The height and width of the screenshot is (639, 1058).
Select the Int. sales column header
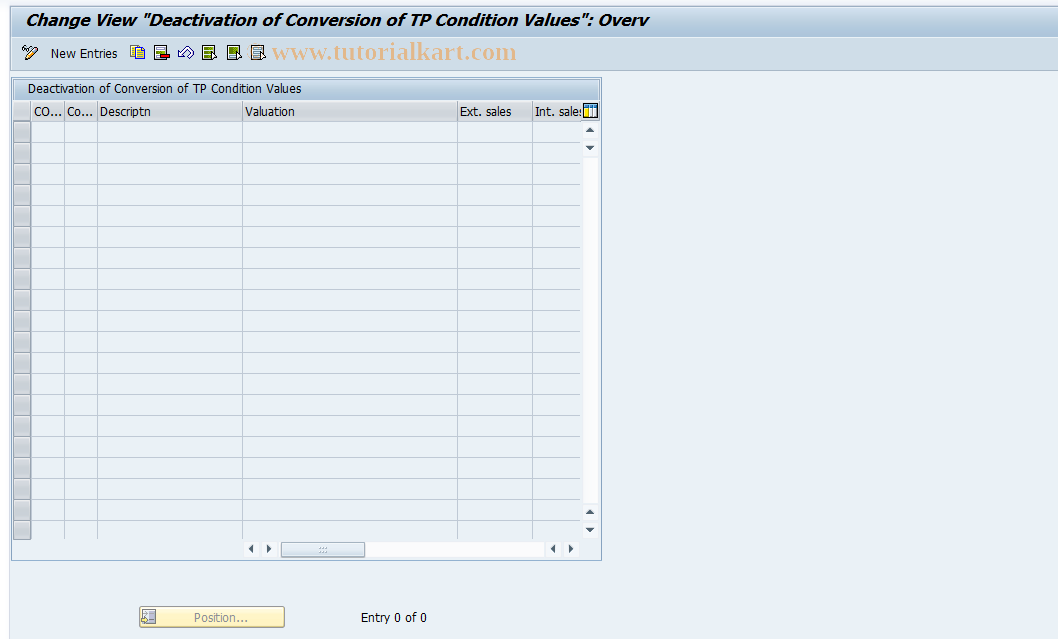click(557, 111)
